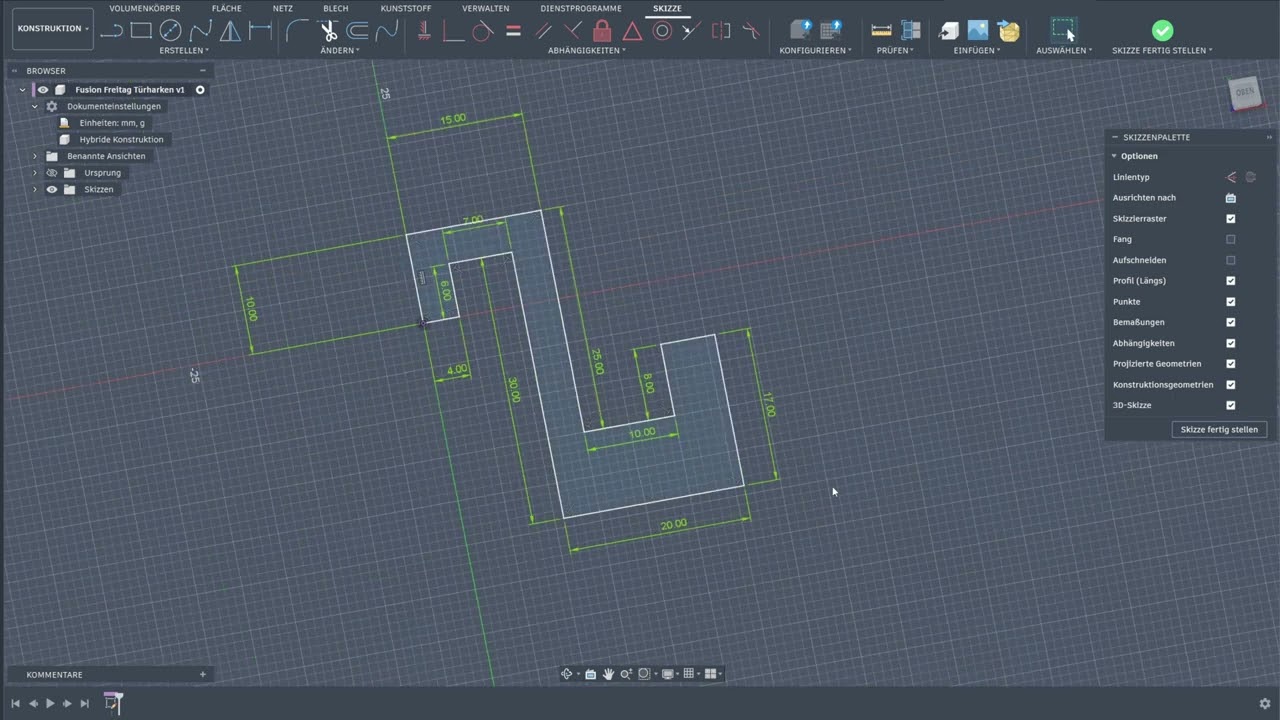The width and height of the screenshot is (1280, 720).
Task: Apply Concentric constraint
Action: (x=662, y=31)
